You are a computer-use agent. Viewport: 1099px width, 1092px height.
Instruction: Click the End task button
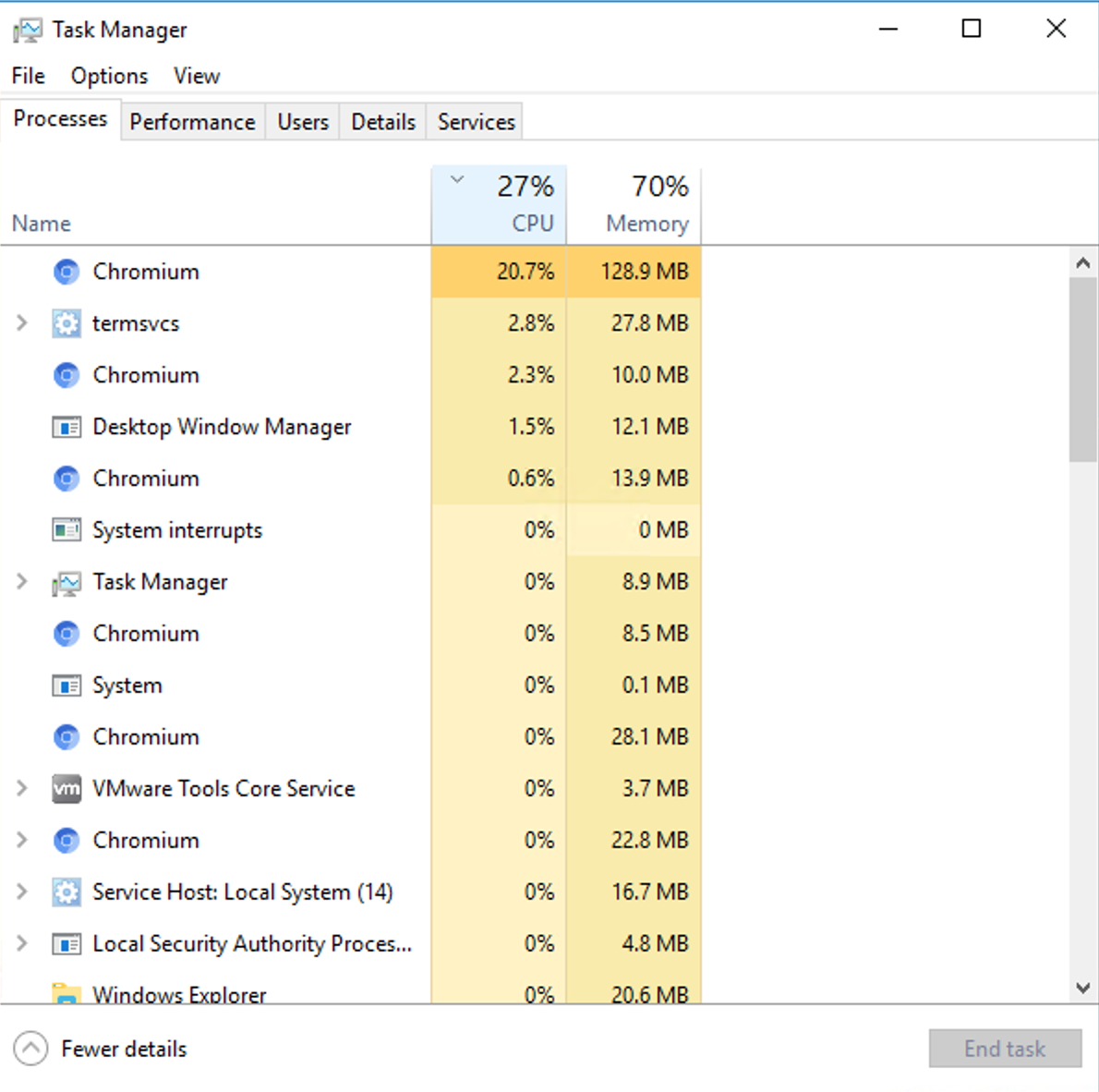click(x=1005, y=1049)
